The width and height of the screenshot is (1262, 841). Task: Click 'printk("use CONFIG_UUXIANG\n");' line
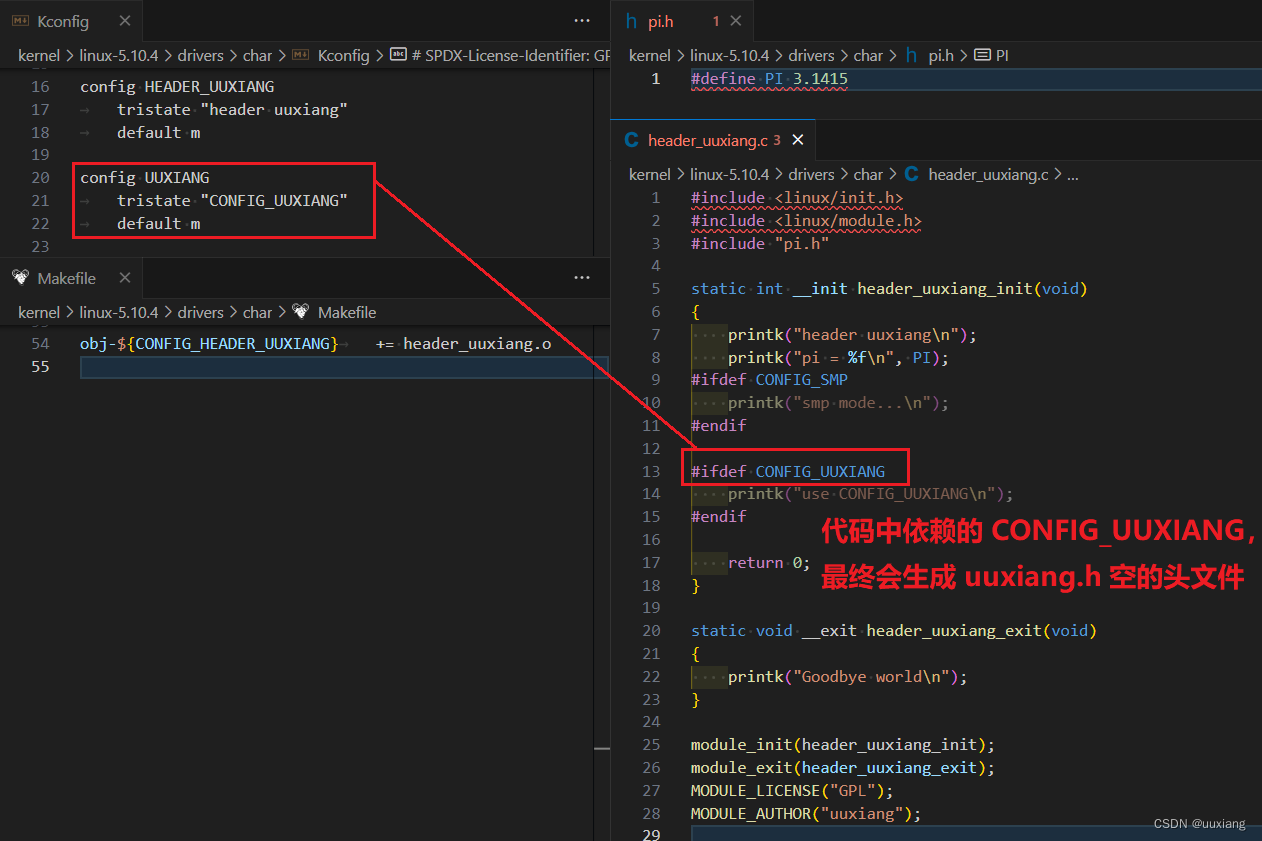[870, 494]
